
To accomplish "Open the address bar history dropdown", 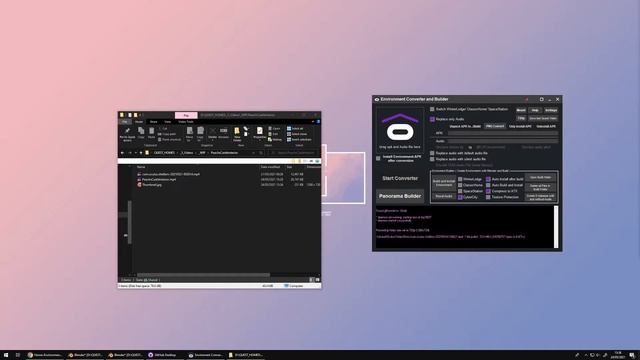I will pos(253,153).
